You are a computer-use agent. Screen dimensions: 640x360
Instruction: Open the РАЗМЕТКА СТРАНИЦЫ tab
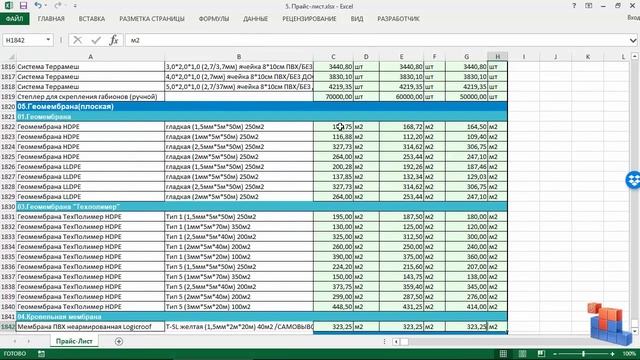tap(152, 19)
